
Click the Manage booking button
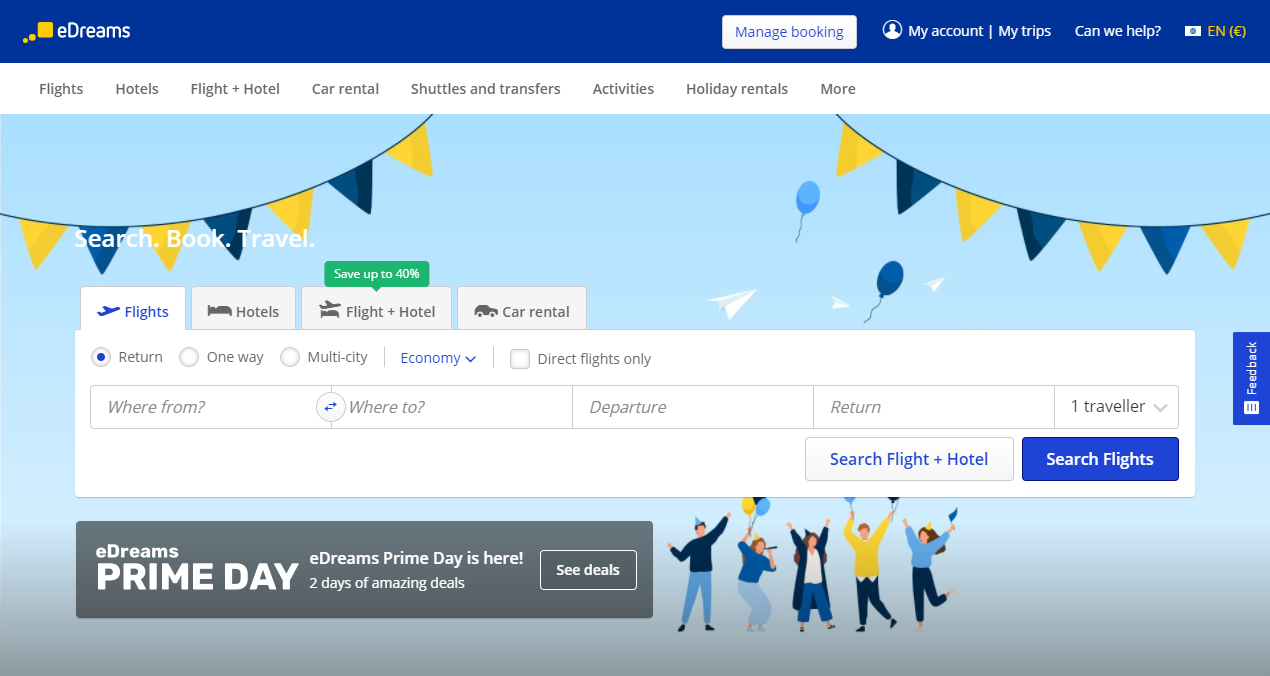click(x=789, y=32)
